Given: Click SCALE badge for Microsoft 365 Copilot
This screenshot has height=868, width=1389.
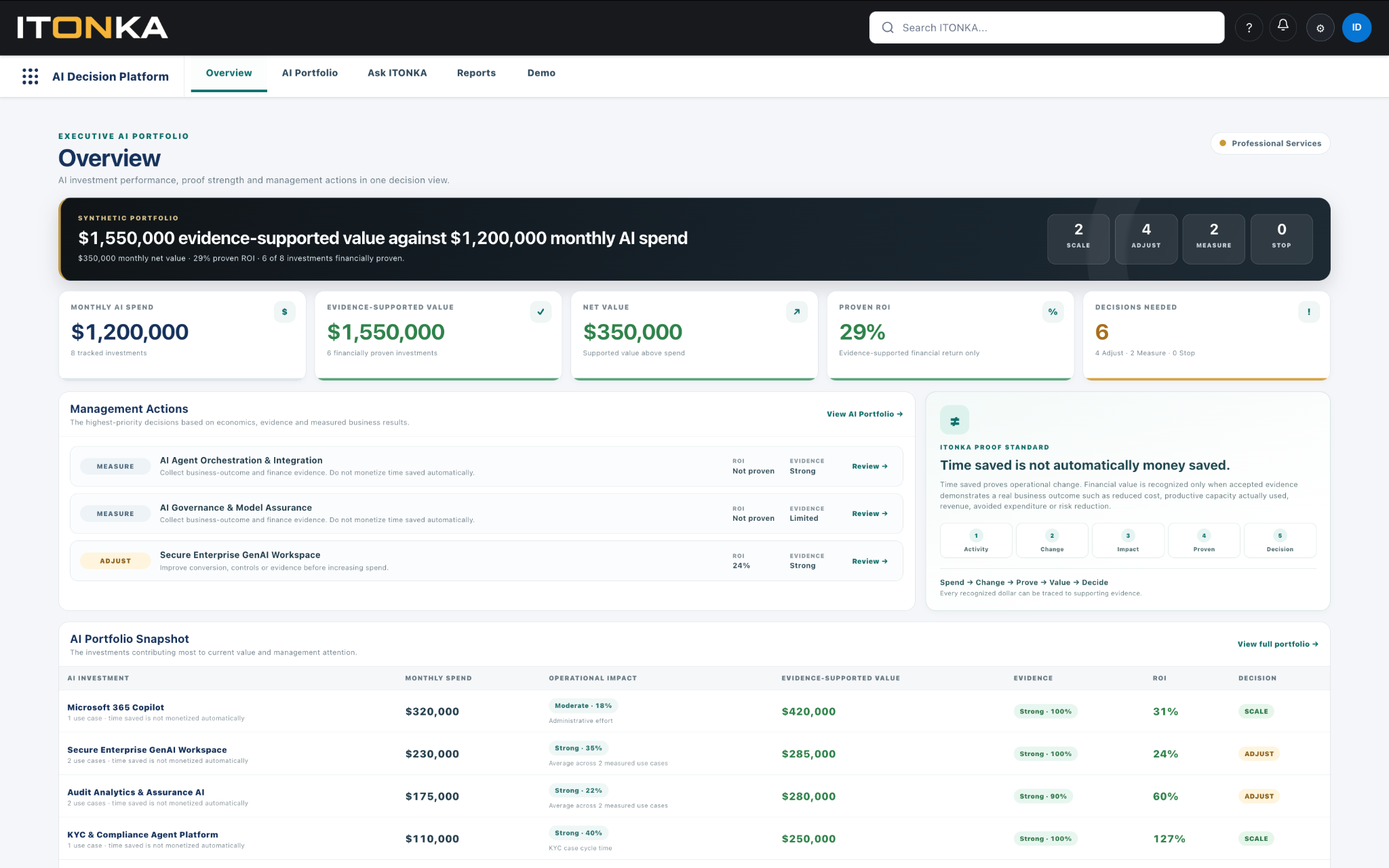Looking at the screenshot, I should tap(1256, 711).
